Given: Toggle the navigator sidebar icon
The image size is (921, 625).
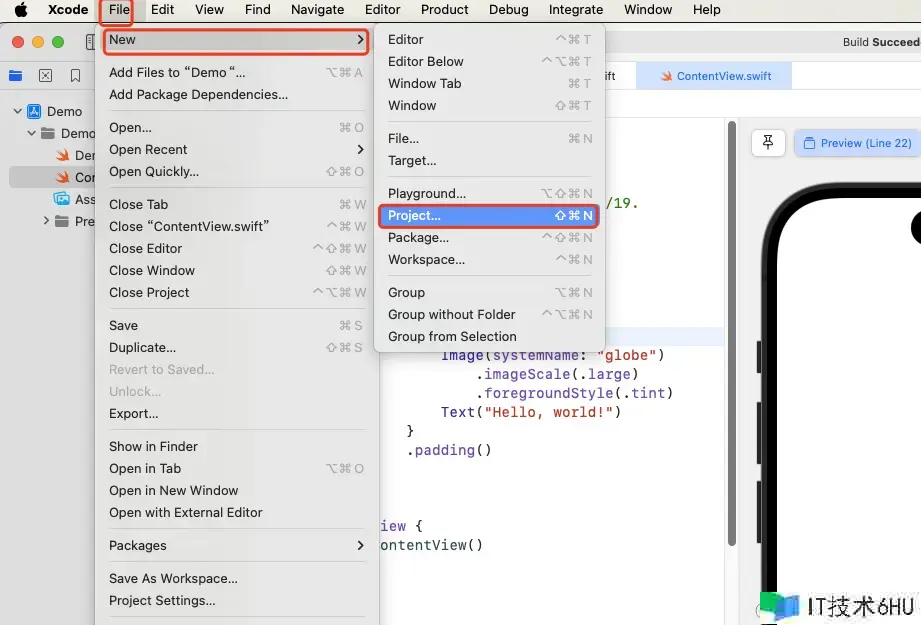Looking at the screenshot, I should click(x=90, y=42).
